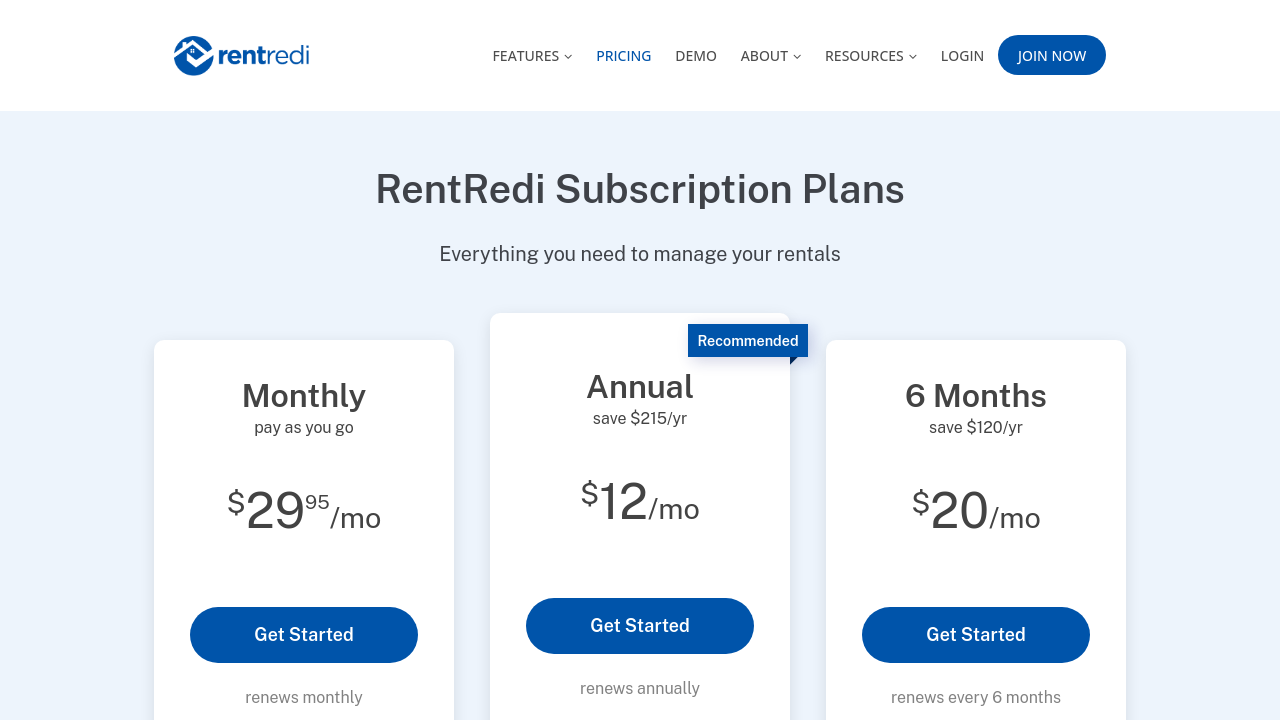
Task: Open the Login link
Action: tap(962, 56)
